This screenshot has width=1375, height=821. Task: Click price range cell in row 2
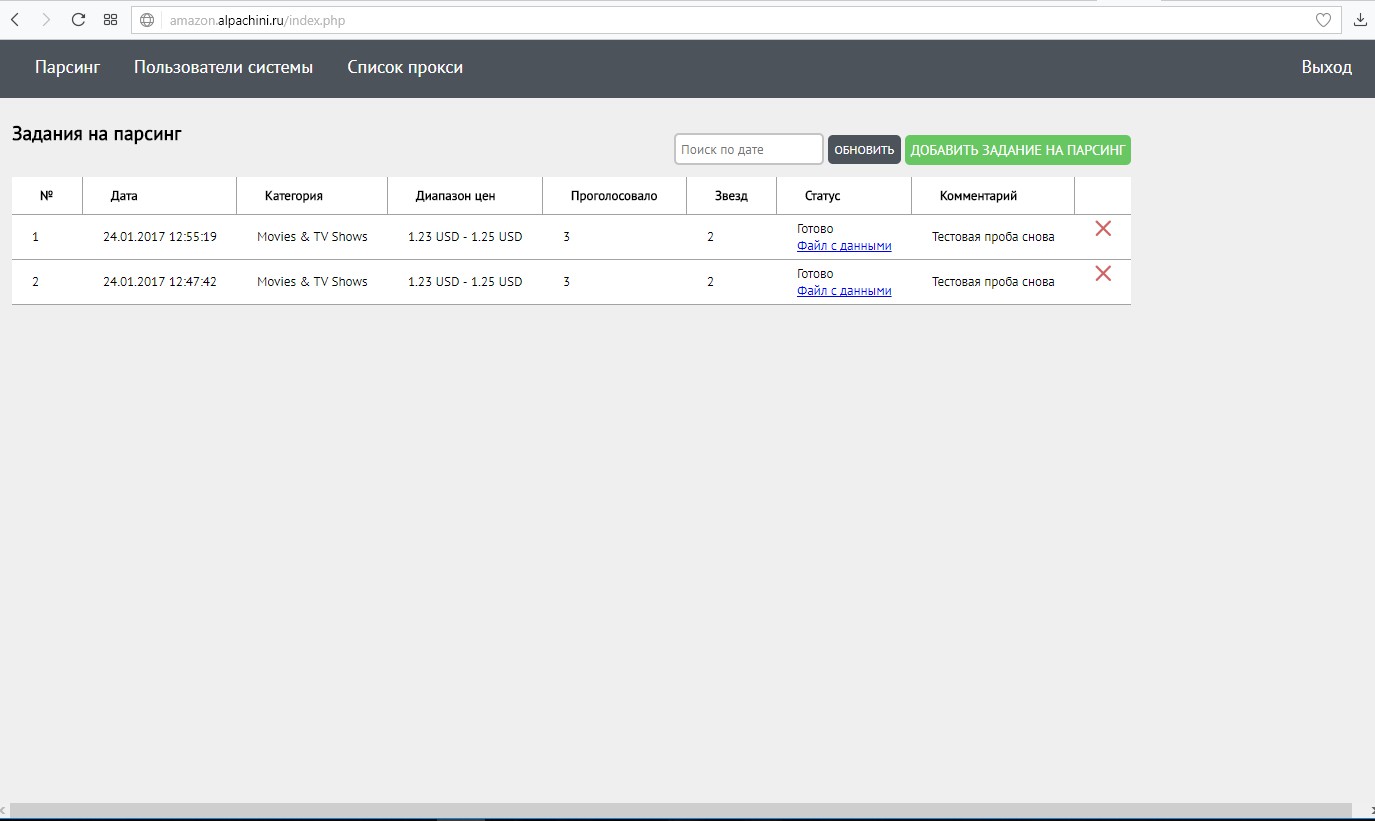pos(465,282)
